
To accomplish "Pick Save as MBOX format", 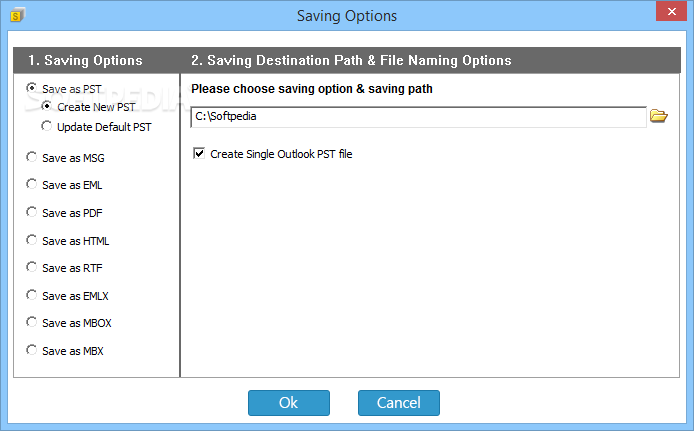I will [32, 323].
